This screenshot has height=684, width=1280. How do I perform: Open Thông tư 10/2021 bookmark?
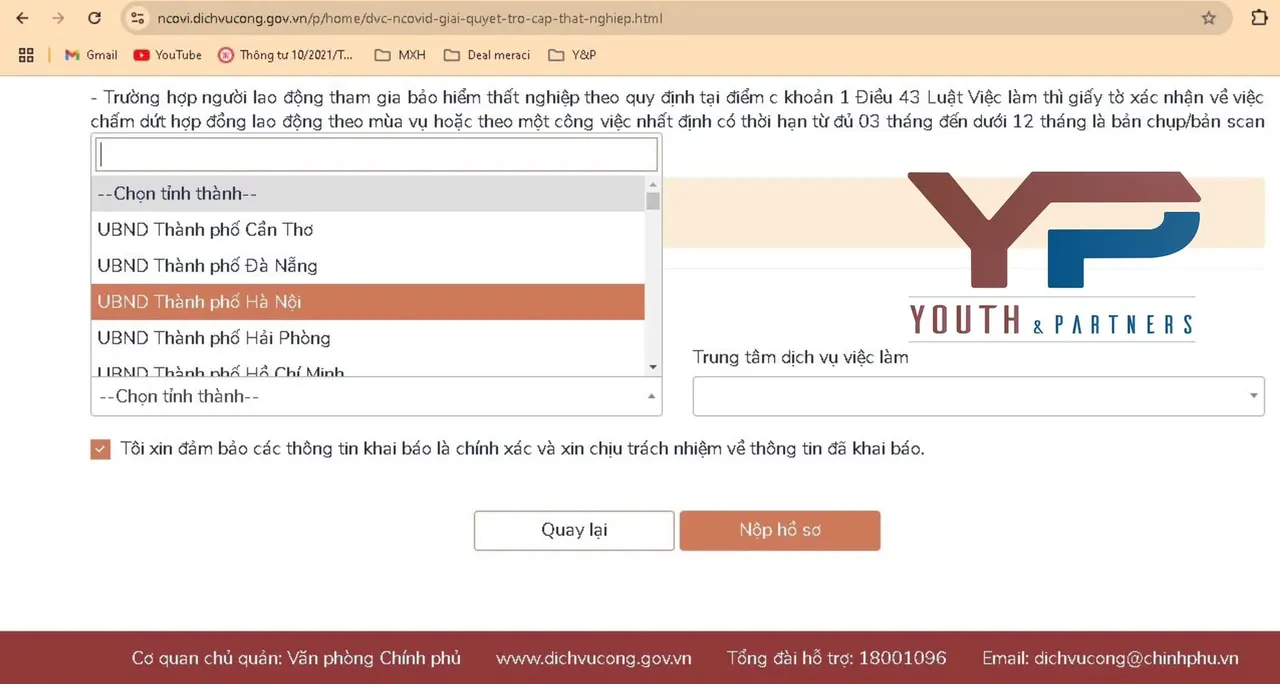tap(286, 55)
